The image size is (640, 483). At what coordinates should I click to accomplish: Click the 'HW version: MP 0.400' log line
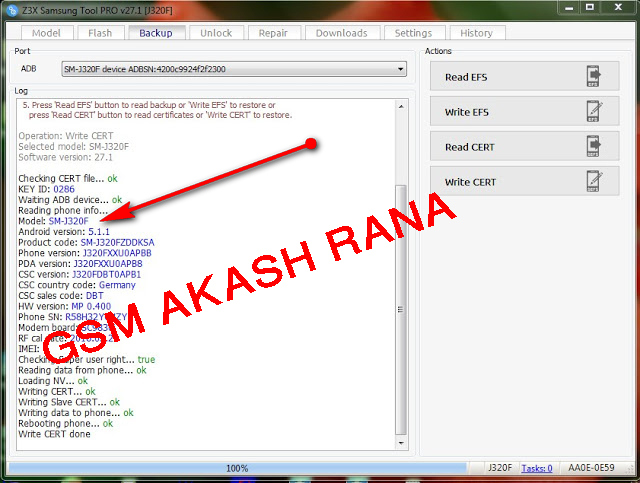click(x=64, y=306)
